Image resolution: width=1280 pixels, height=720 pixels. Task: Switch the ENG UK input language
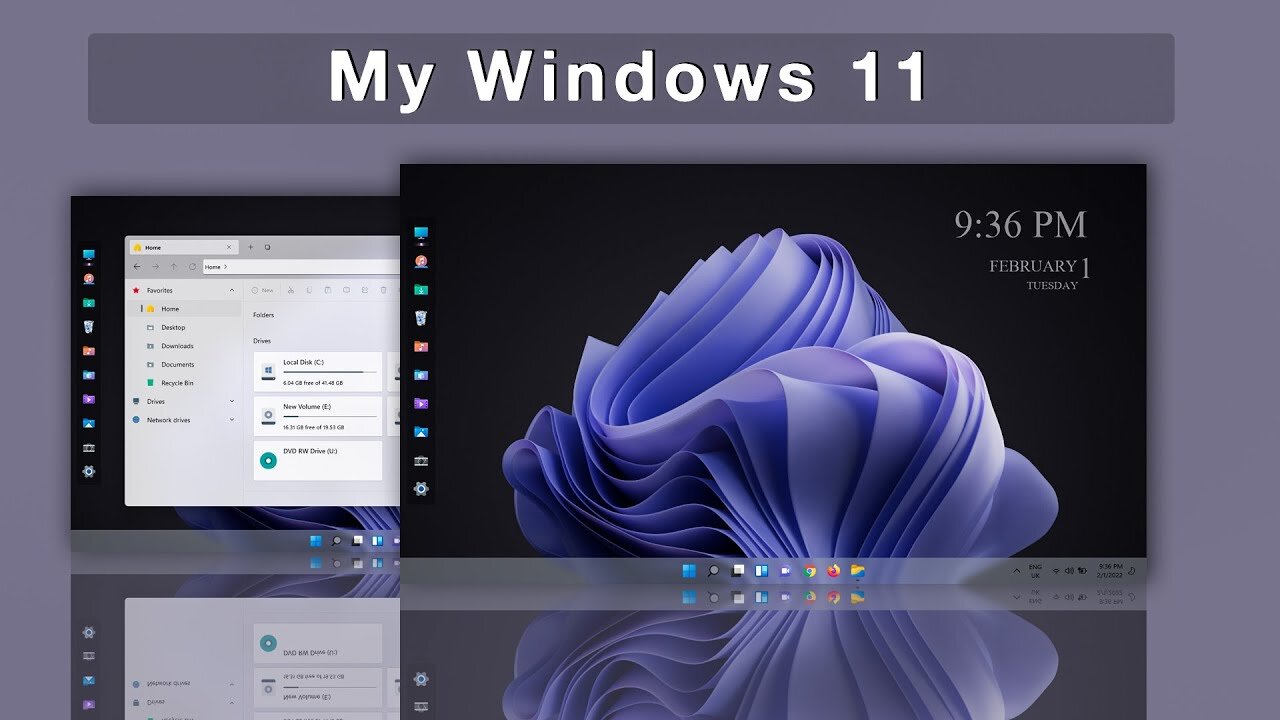1035,571
